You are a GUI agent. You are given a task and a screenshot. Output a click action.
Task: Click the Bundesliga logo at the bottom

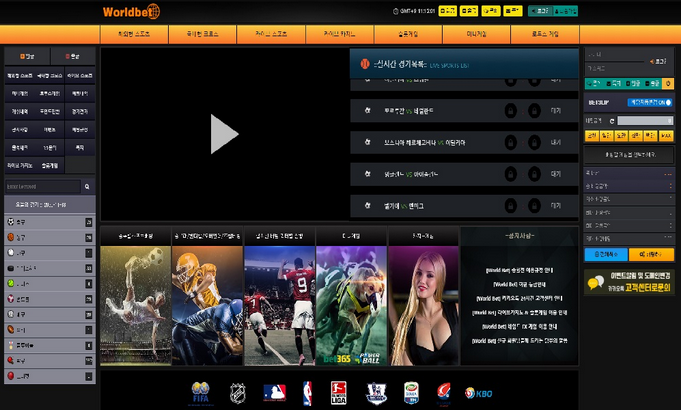338,393
